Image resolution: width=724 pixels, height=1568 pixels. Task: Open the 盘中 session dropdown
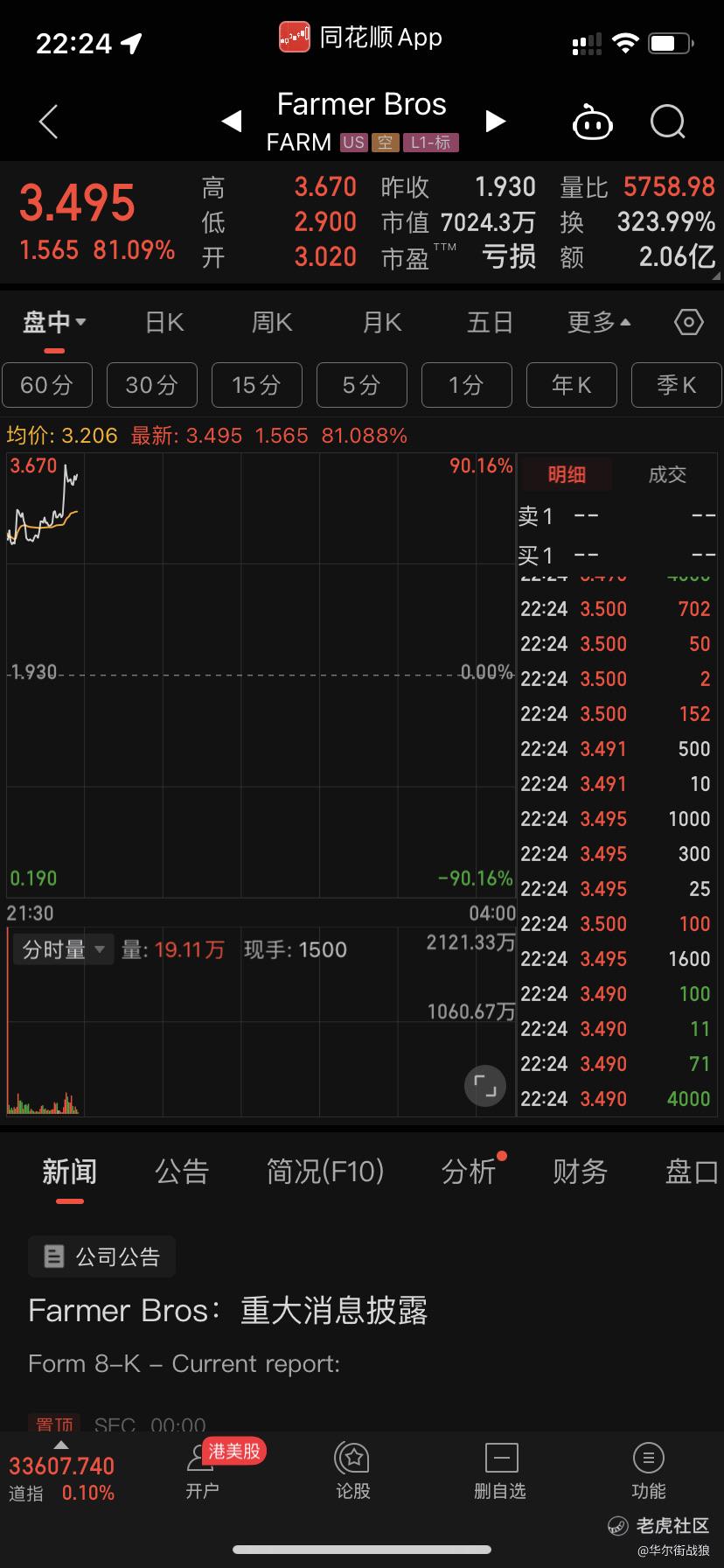pyautogui.click(x=54, y=323)
